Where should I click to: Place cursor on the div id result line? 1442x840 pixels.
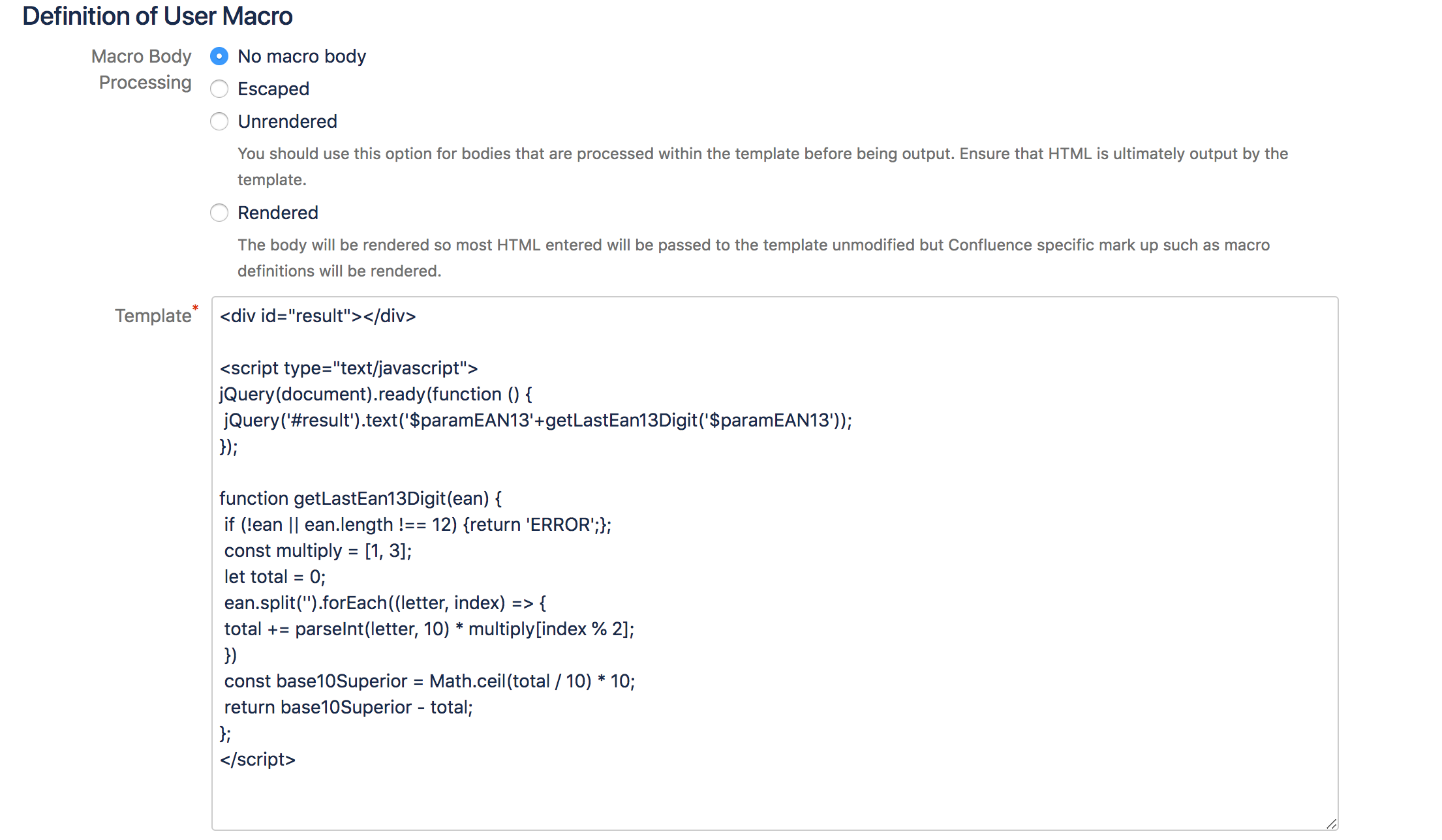point(317,316)
